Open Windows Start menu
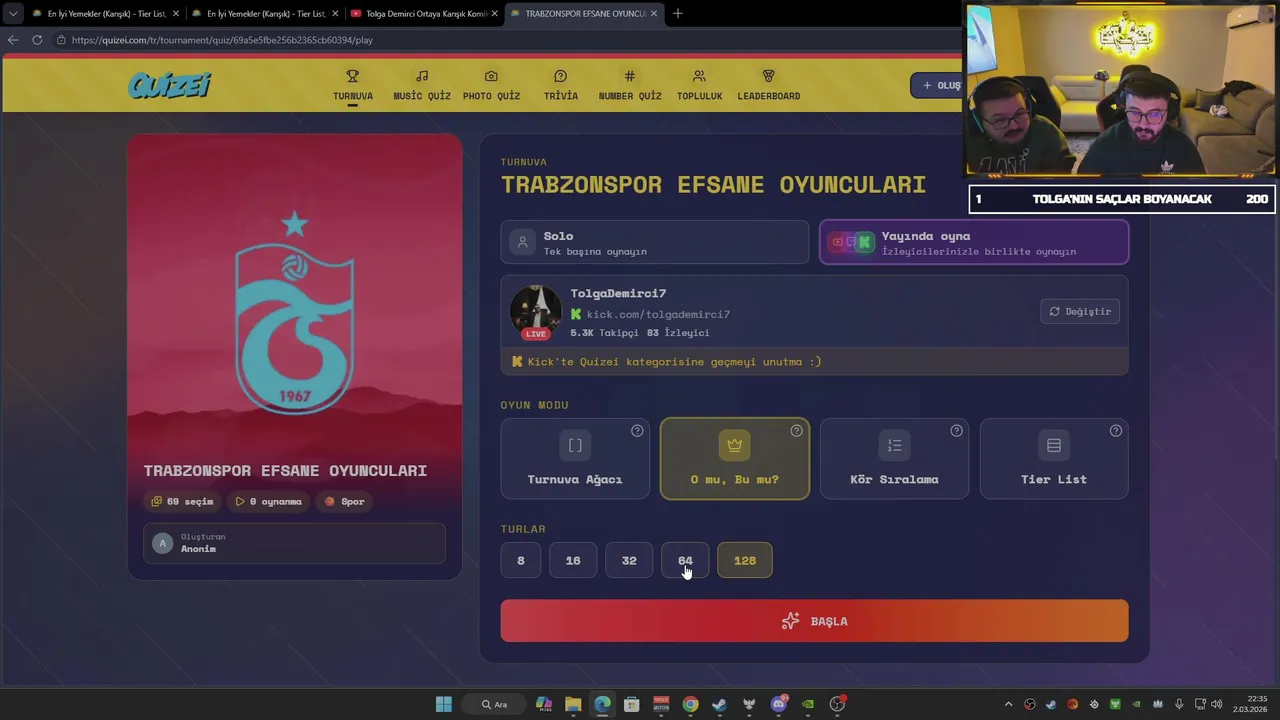This screenshot has height=720, width=1280. point(443,704)
